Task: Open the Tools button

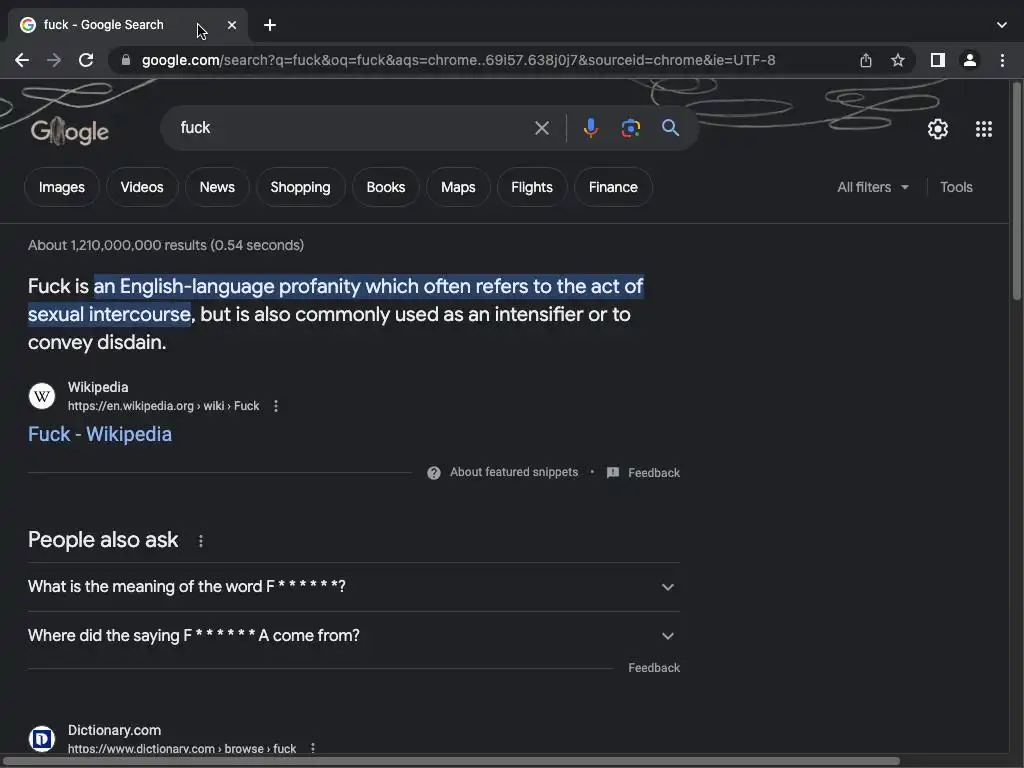Action: tap(956, 187)
